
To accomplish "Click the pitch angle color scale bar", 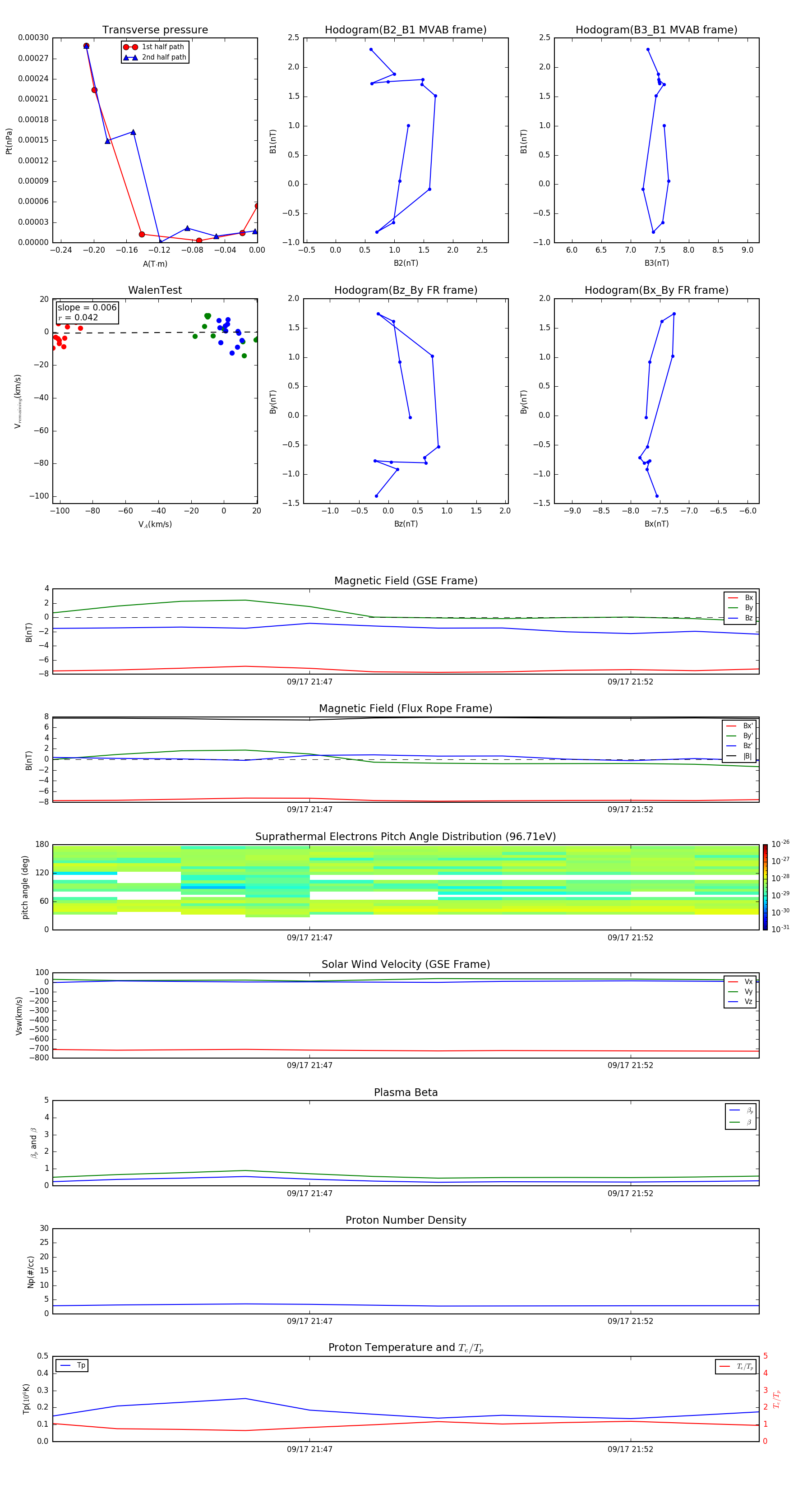I will (765, 887).
